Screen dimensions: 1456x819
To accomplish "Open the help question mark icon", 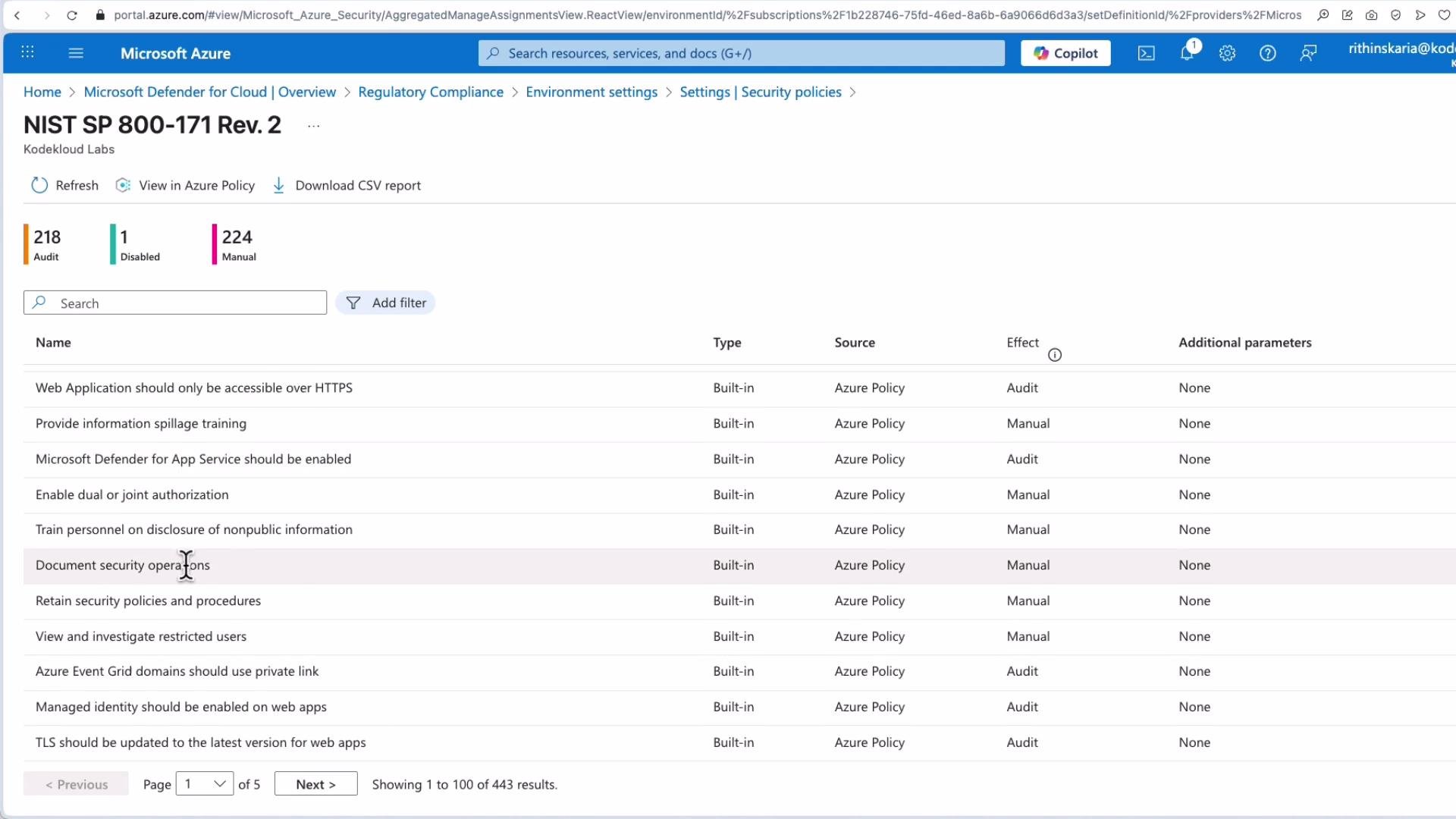I will (x=1267, y=53).
